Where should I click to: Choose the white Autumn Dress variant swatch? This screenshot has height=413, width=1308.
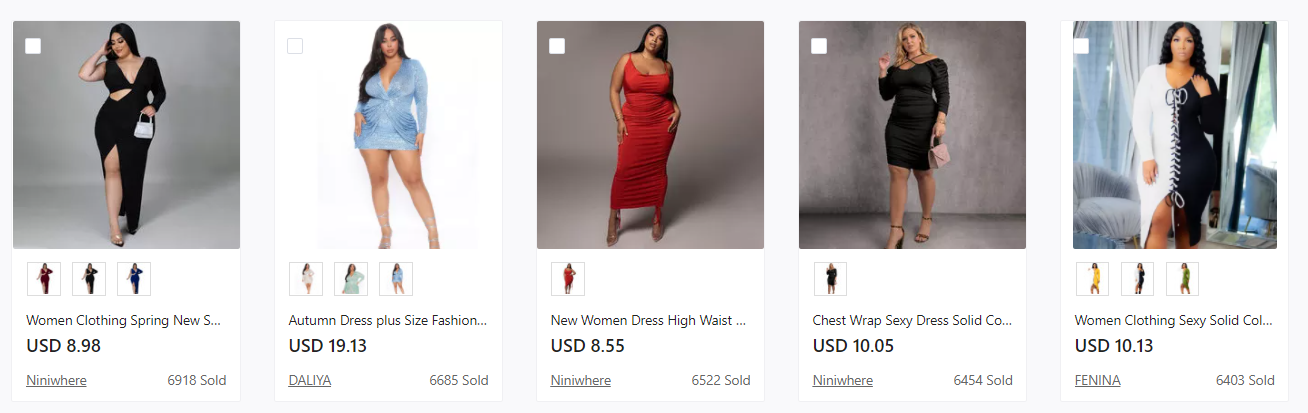306,279
